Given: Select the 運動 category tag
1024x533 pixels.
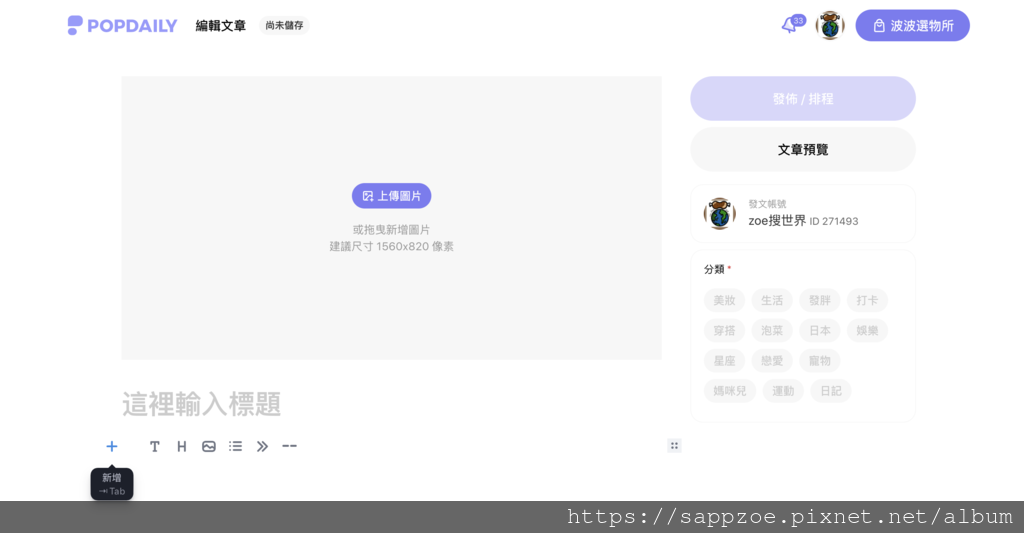Looking at the screenshot, I should 783,391.
